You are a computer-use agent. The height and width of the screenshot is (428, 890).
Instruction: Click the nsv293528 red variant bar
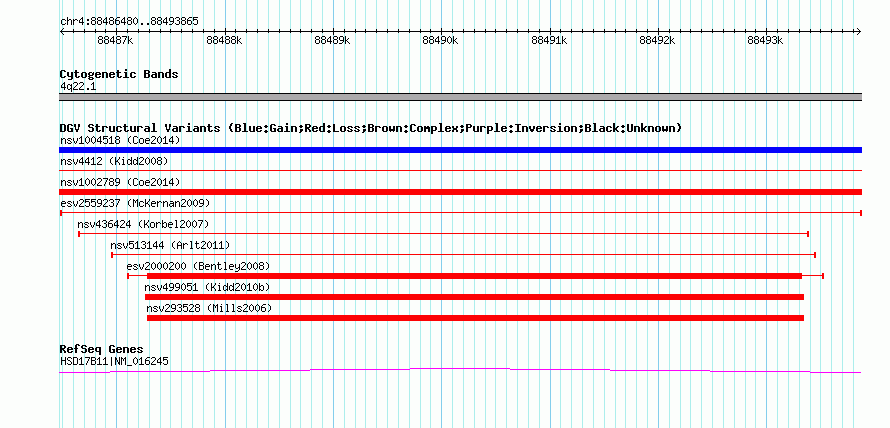(x=475, y=318)
